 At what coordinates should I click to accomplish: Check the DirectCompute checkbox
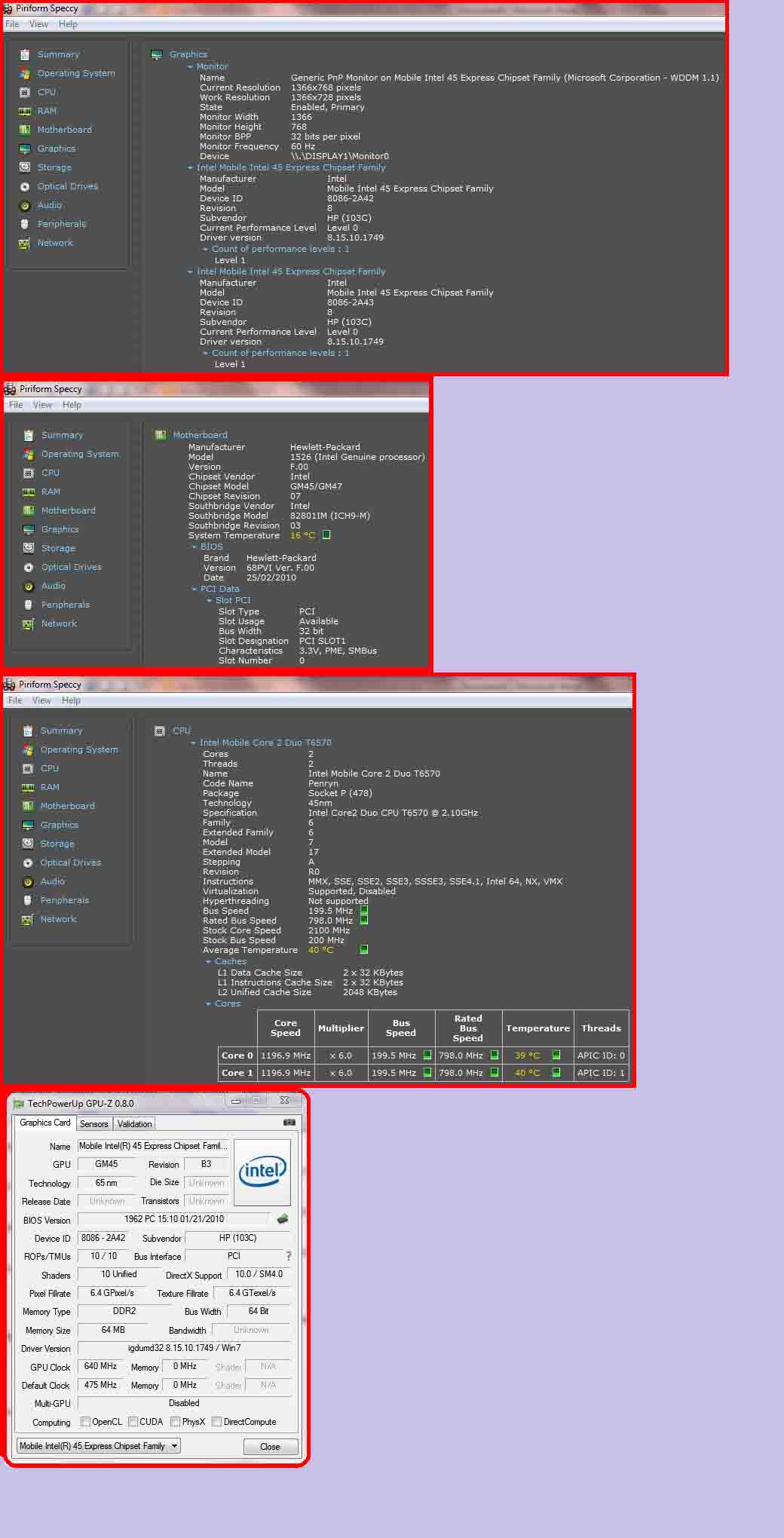point(217,1422)
